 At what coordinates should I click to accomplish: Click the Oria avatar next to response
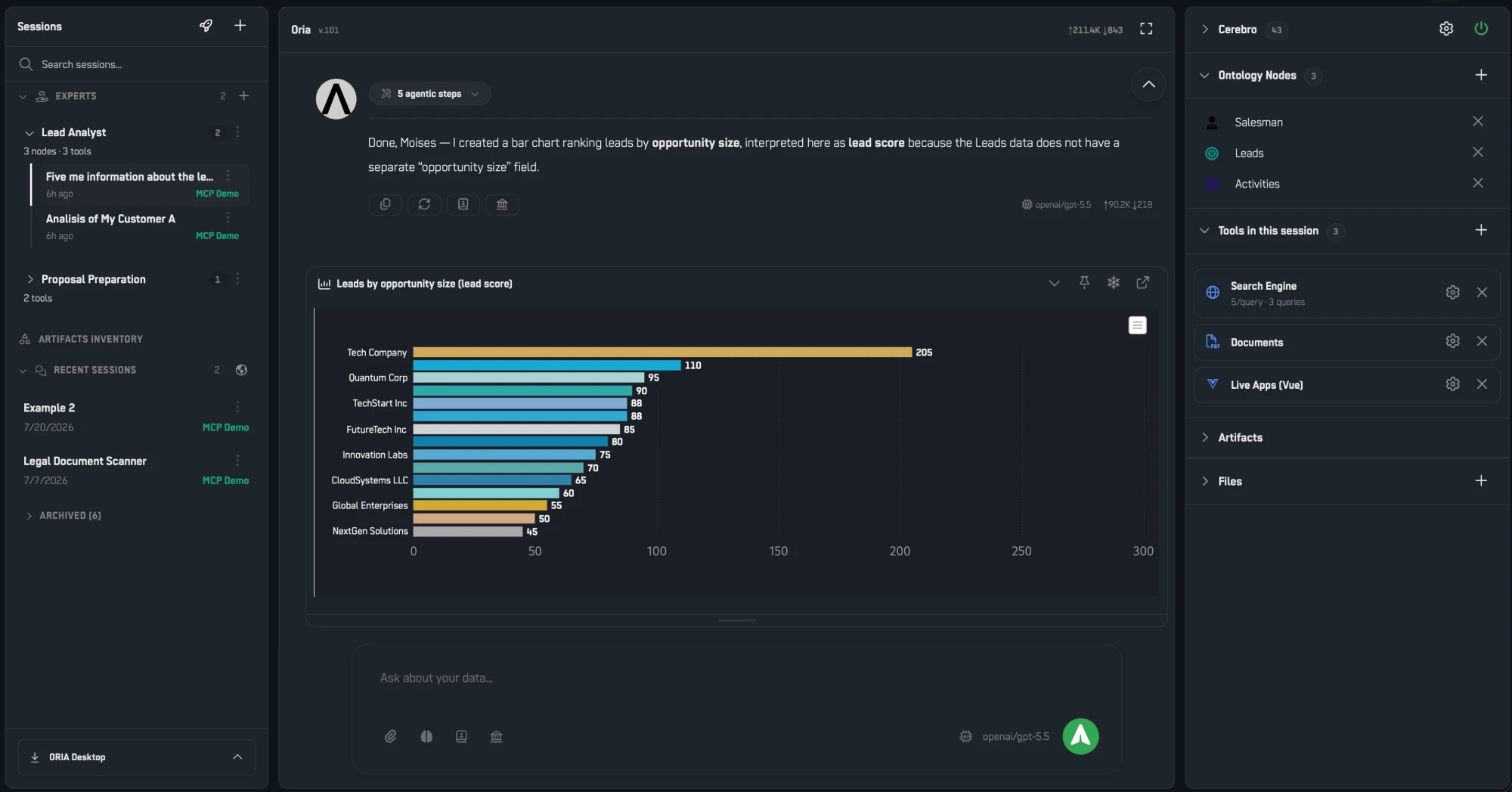click(x=336, y=99)
